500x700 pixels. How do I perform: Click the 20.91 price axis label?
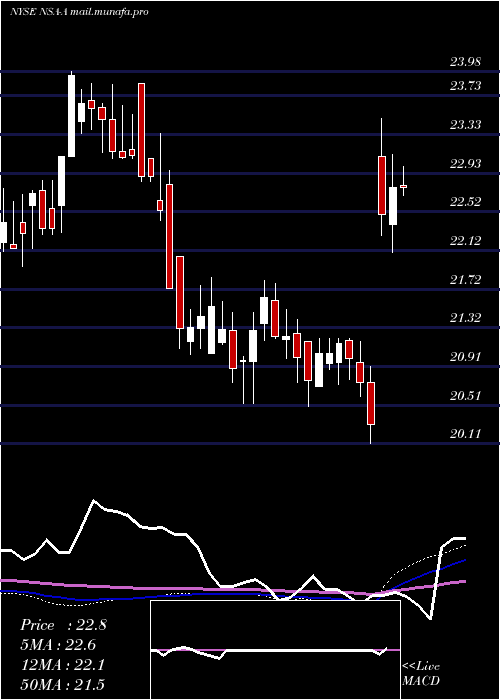click(x=465, y=357)
